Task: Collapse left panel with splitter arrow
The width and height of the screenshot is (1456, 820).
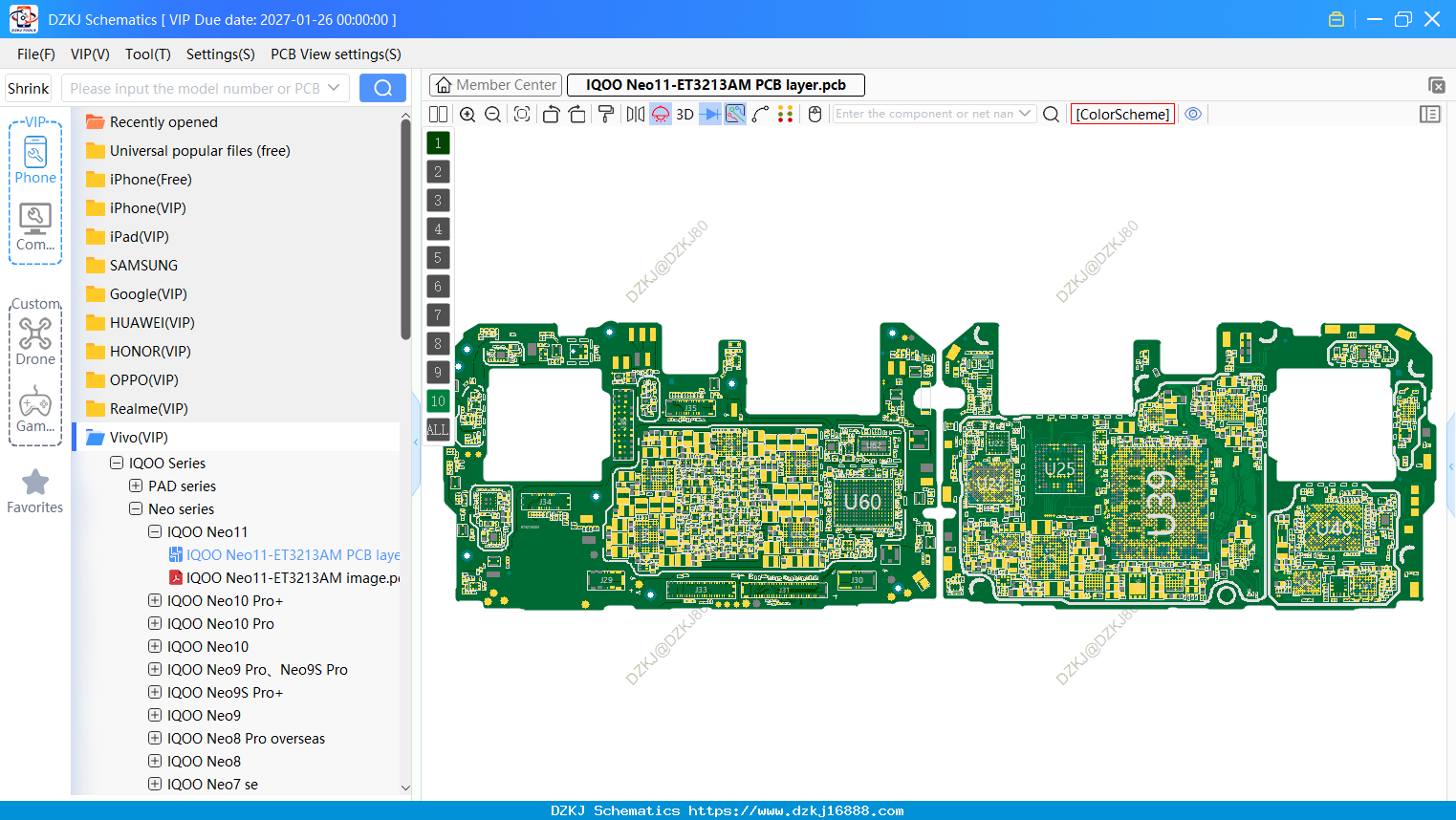Action: [x=416, y=442]
